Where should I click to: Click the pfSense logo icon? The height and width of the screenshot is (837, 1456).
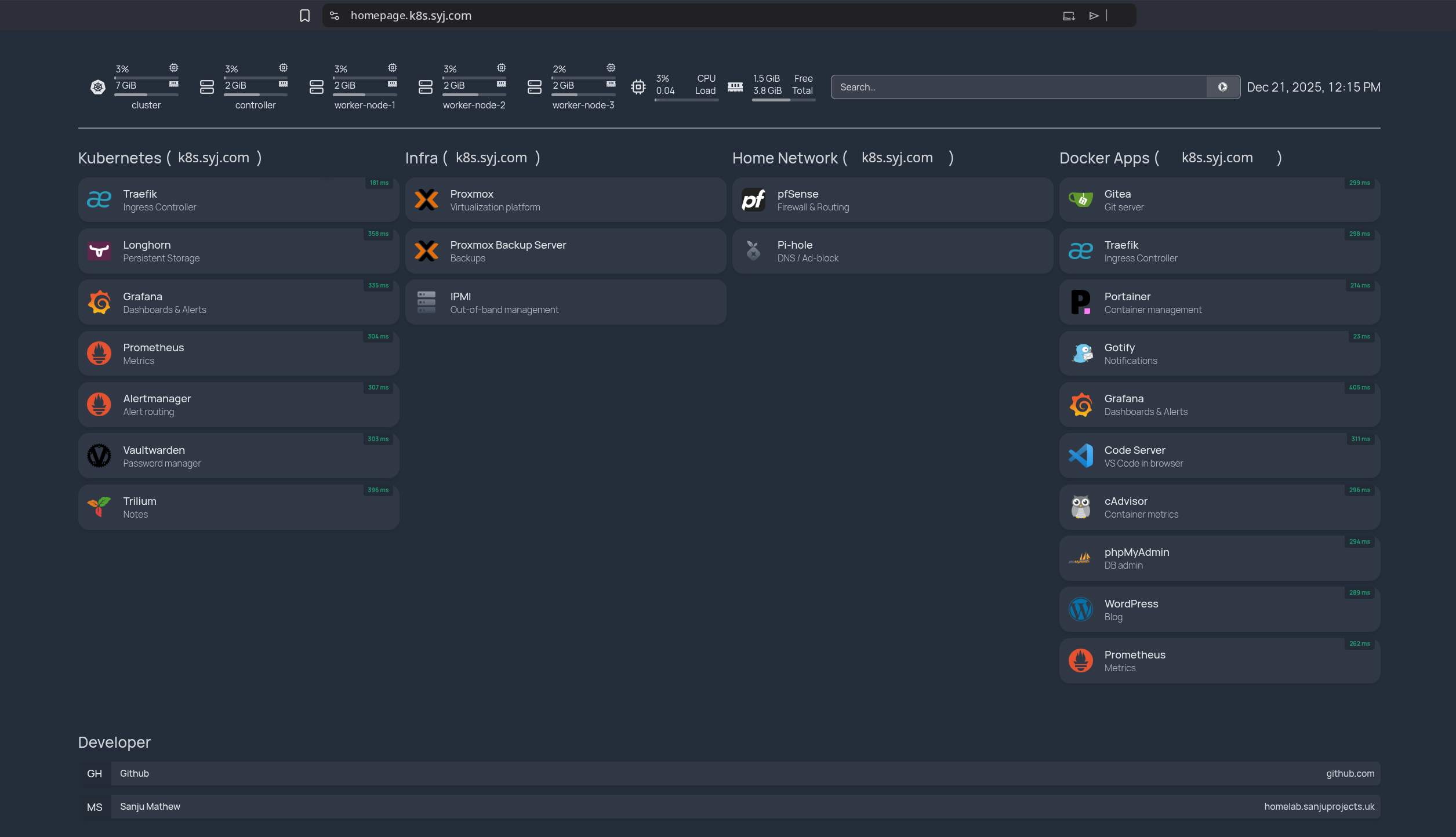click(x=753, y=200)
